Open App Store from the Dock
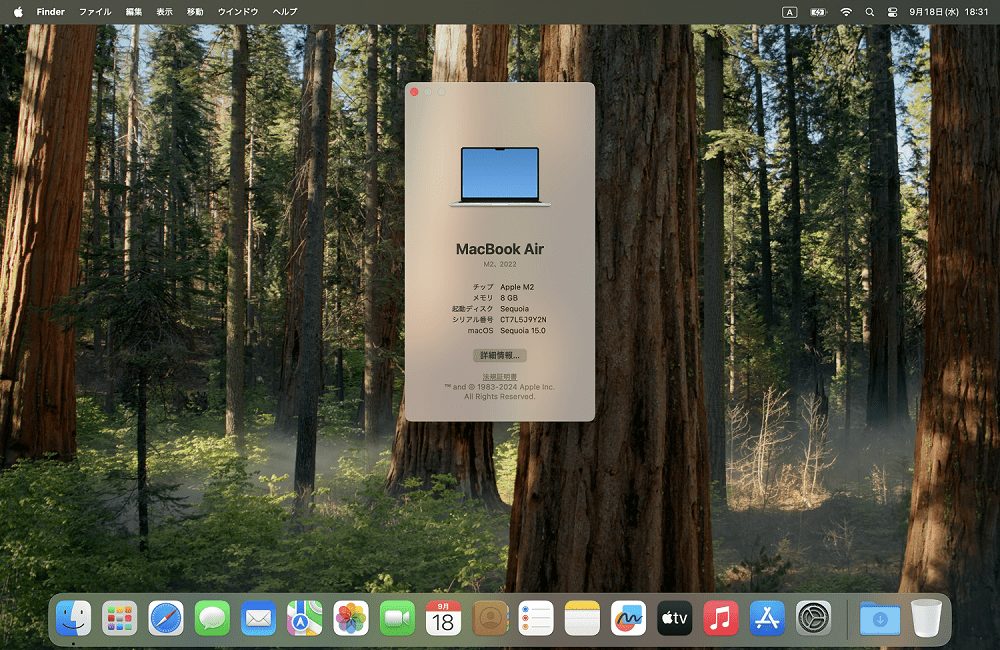 [x=767, y=618]
